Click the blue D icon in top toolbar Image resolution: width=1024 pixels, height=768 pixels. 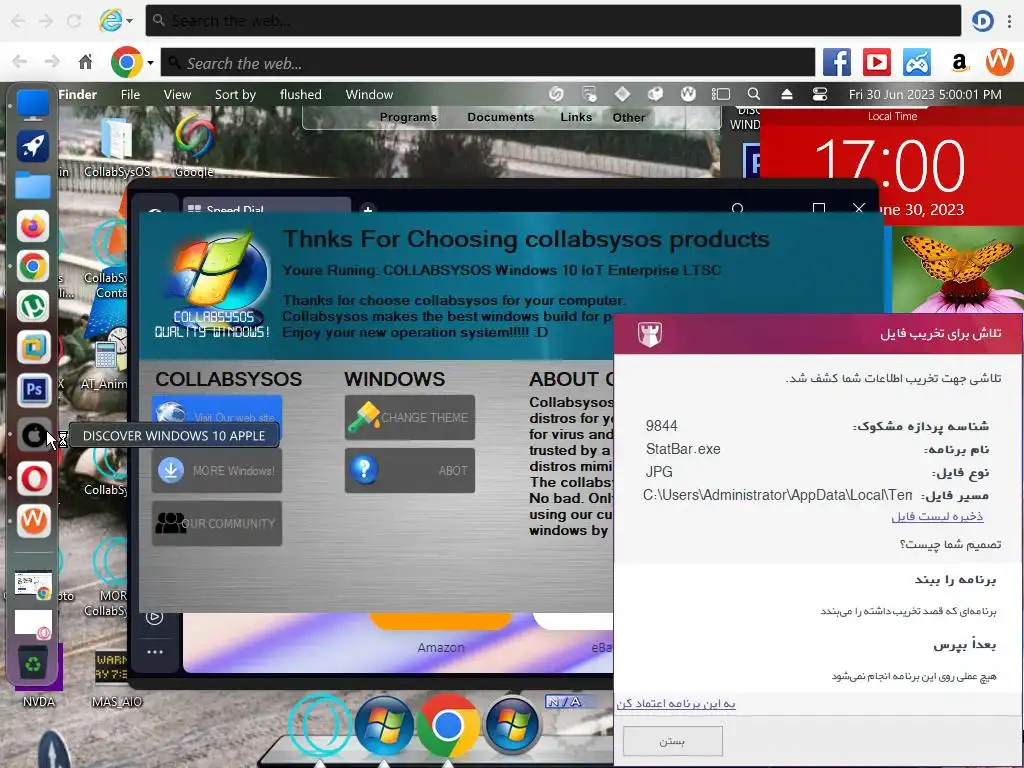(x=982, y=21)
